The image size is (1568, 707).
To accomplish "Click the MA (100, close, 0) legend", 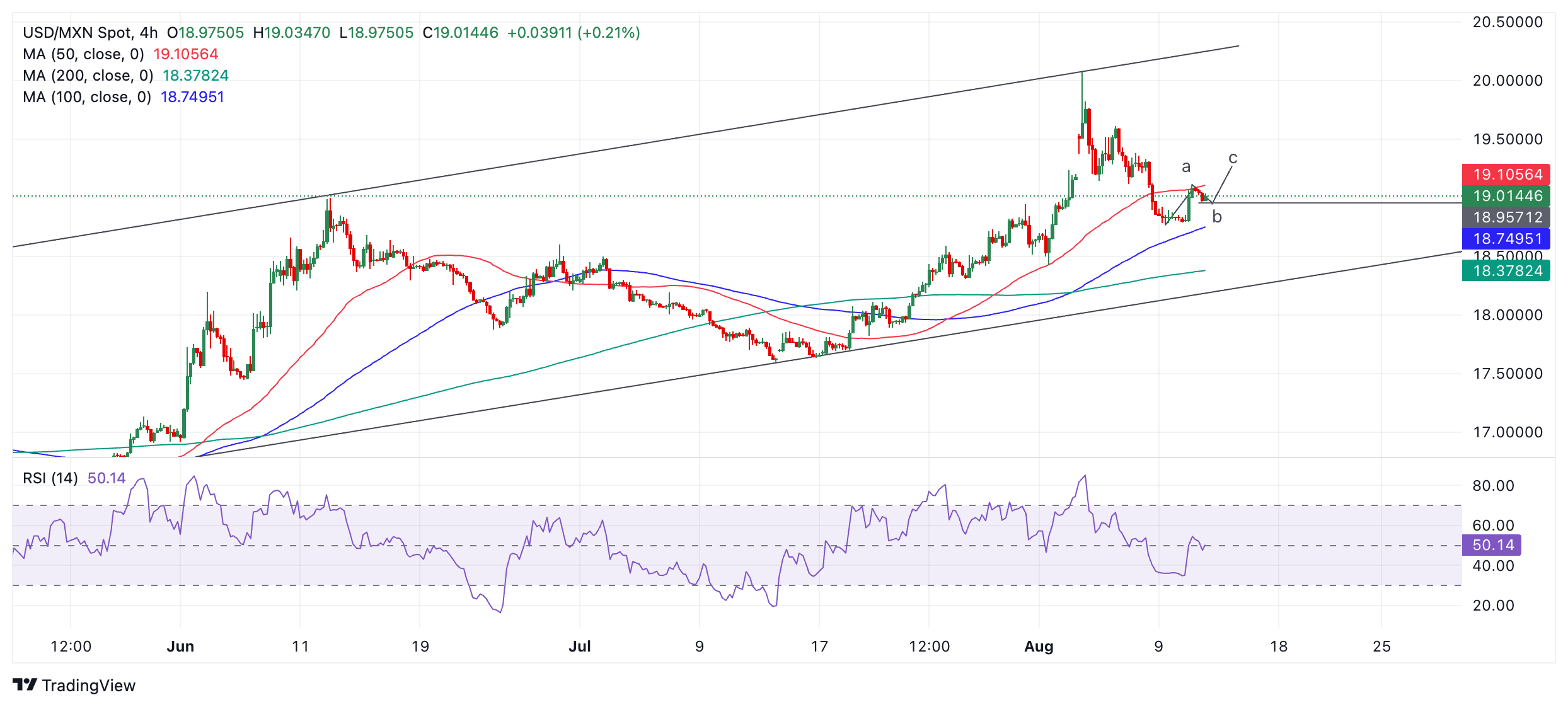I will 87,97.
